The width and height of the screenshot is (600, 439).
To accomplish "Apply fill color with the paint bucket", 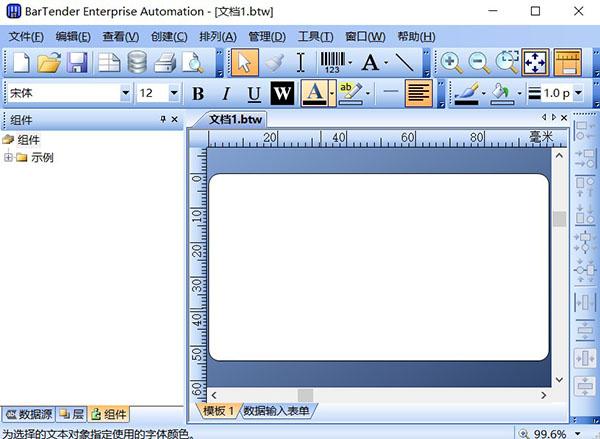I will pos(502,93).
